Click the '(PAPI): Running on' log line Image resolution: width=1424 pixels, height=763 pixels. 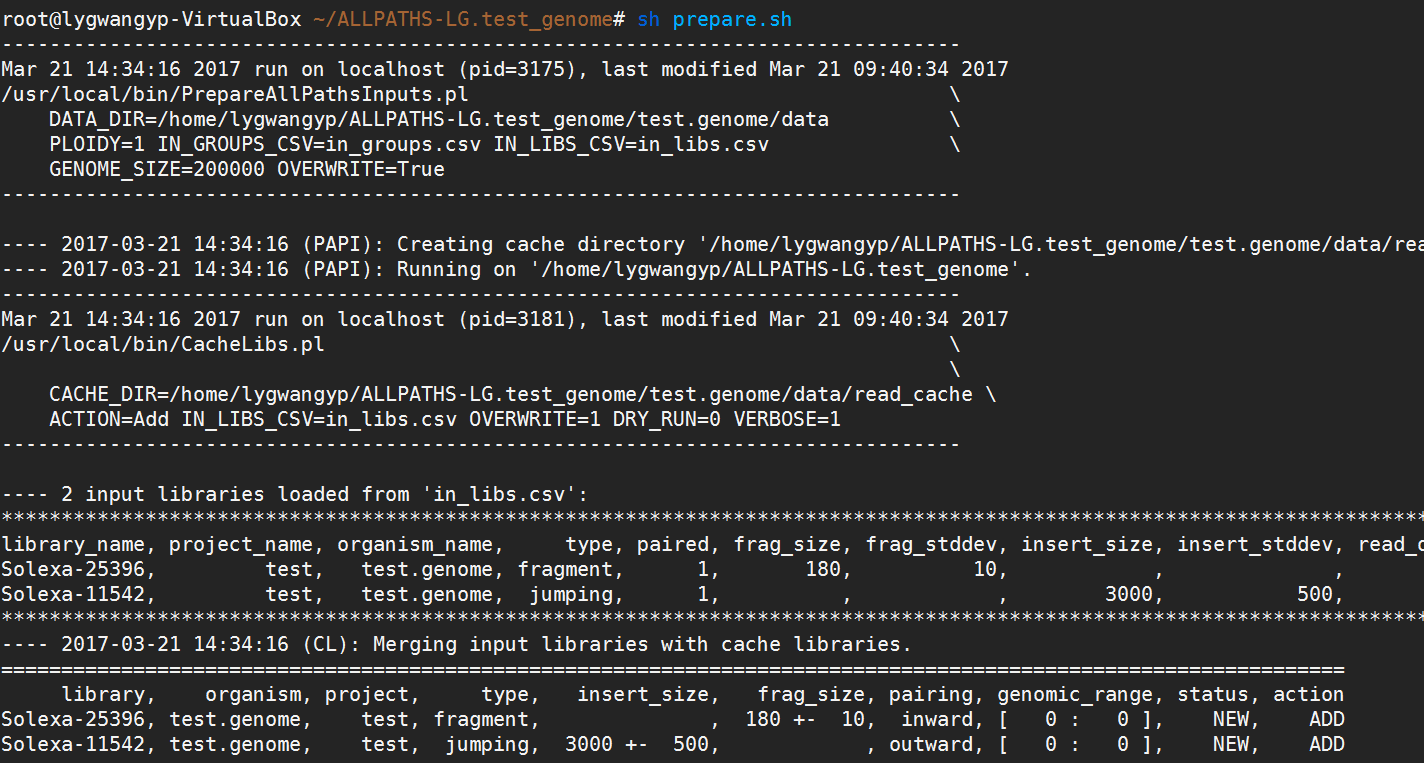pos(517,270)
